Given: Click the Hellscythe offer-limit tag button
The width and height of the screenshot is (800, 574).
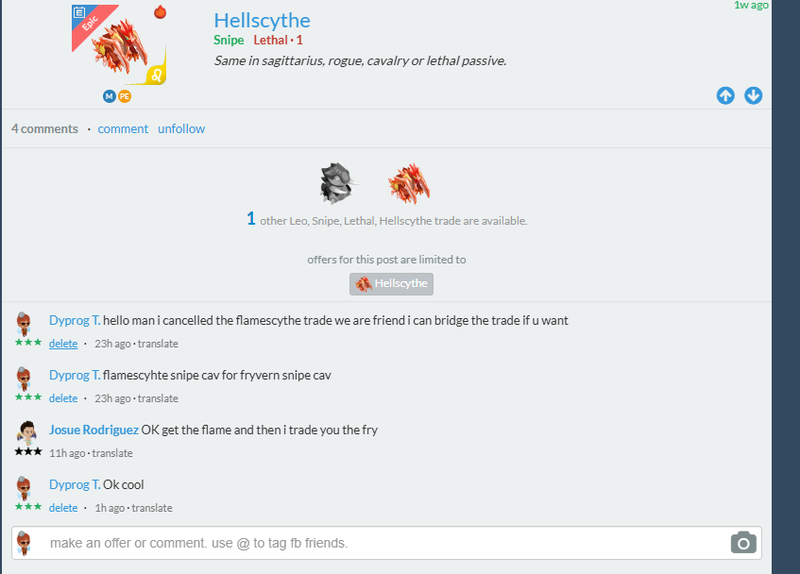Looking at the screenshot, I should 391,284.
